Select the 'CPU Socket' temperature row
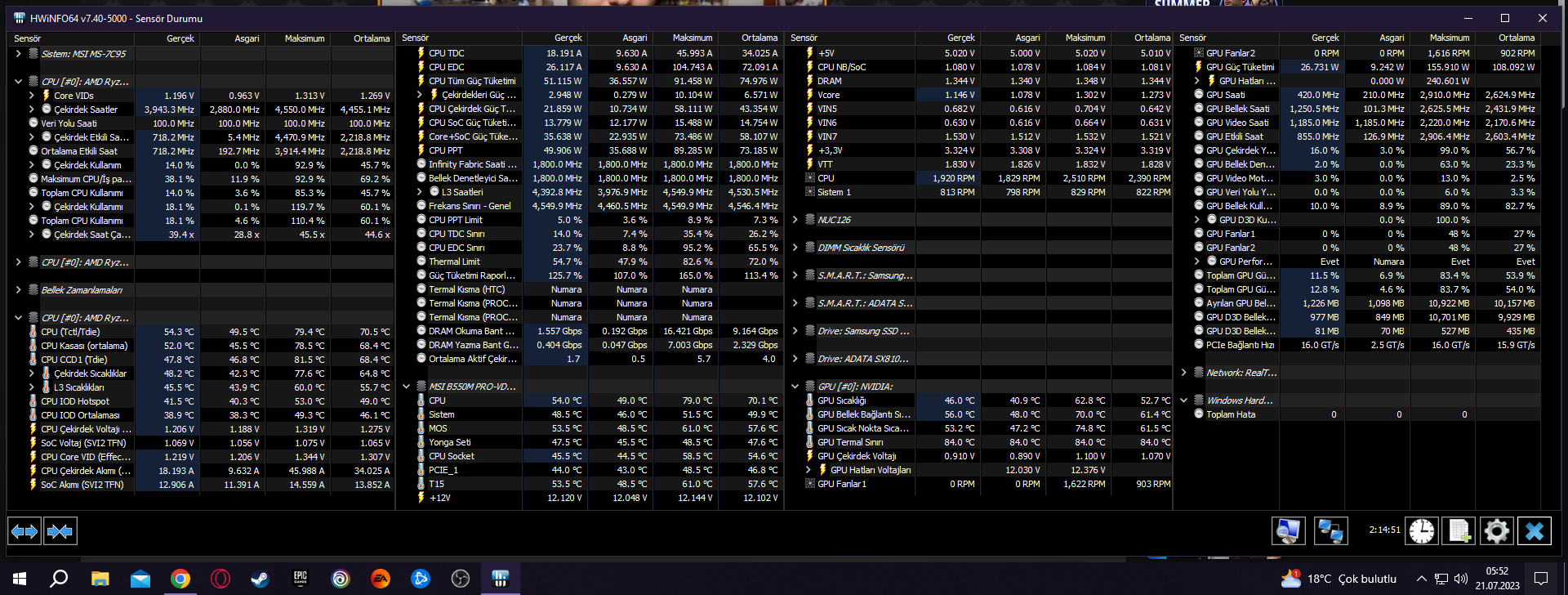This screenshot has height=595, width=1568. 590,456
